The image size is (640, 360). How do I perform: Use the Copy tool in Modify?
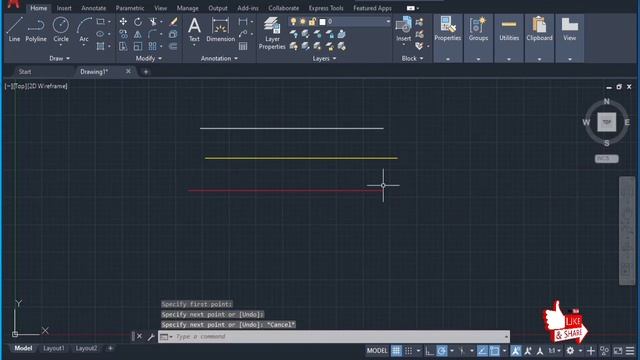click(123, 34)
